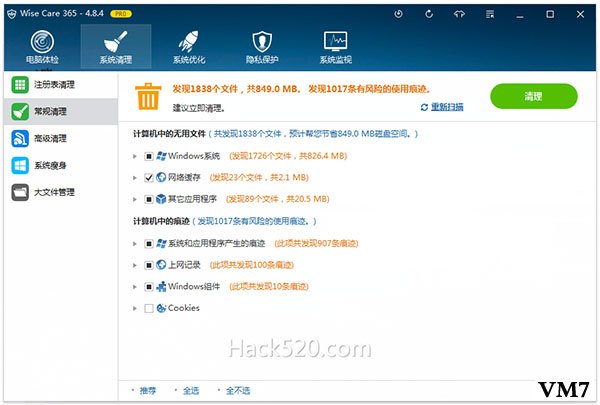The width and height of the screenshot is (600, 405).
Task: Open the 系统优化 rocket tab
Action: 189,47
